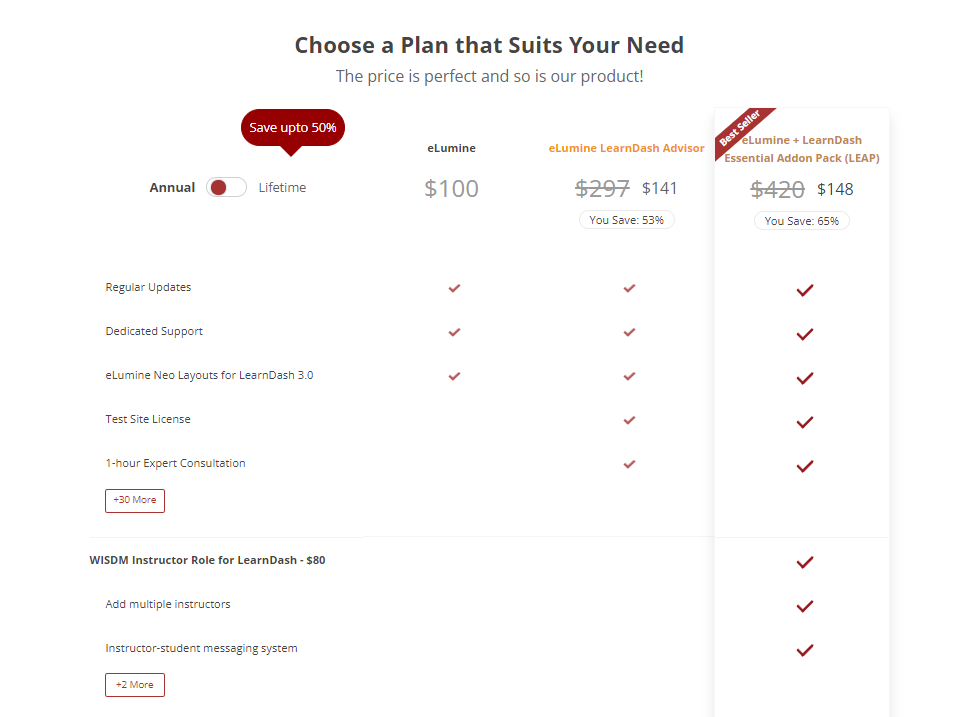Click the Save upto 50% badge

(292, 128)
